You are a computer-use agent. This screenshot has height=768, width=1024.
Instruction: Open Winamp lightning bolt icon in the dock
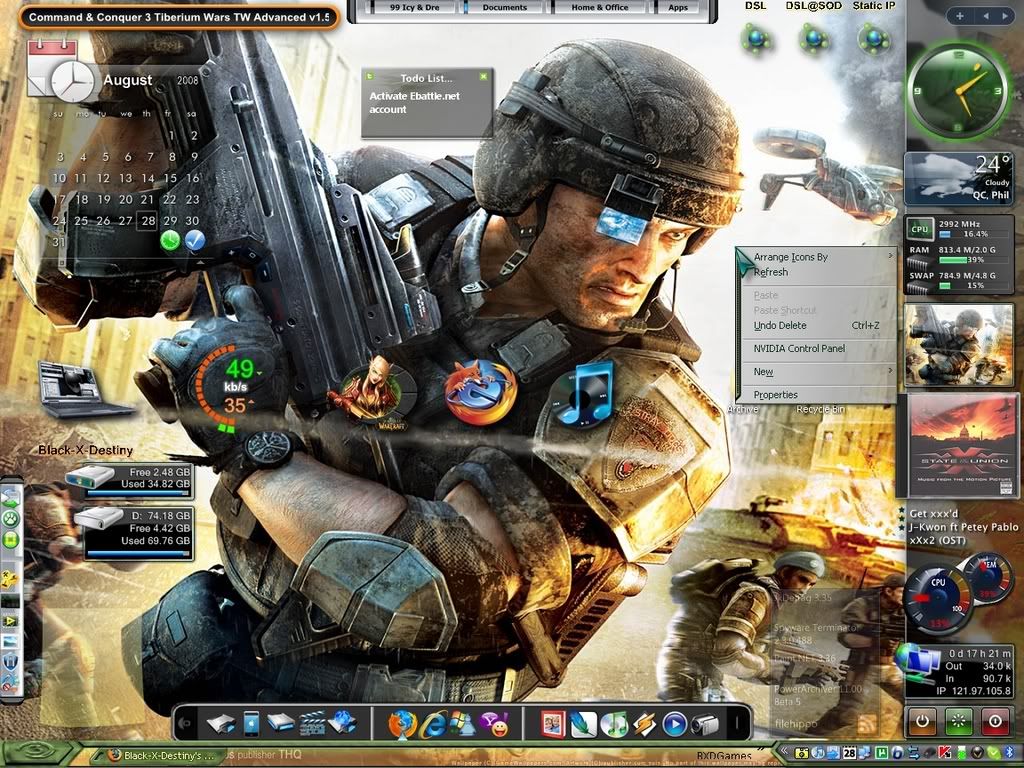644,724
